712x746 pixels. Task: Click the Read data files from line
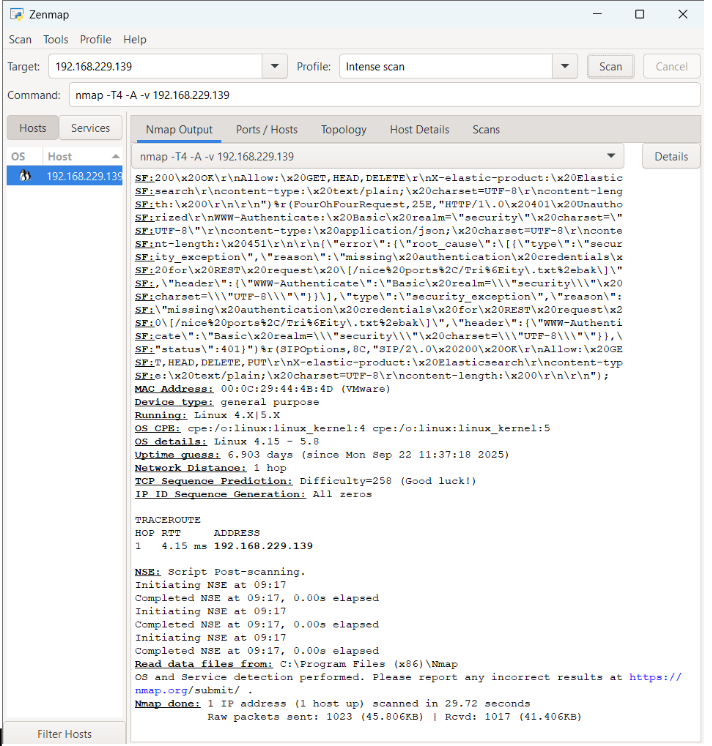(296, 664)
